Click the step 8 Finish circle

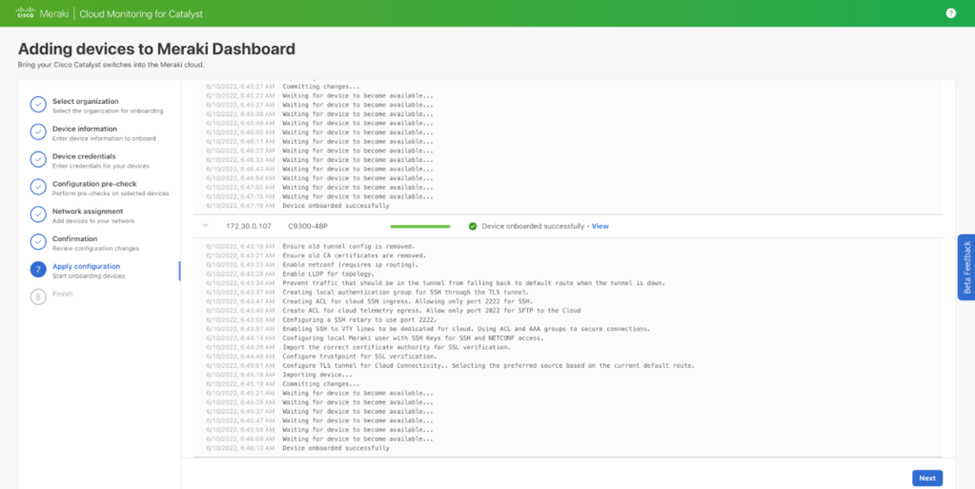(38, 297)
